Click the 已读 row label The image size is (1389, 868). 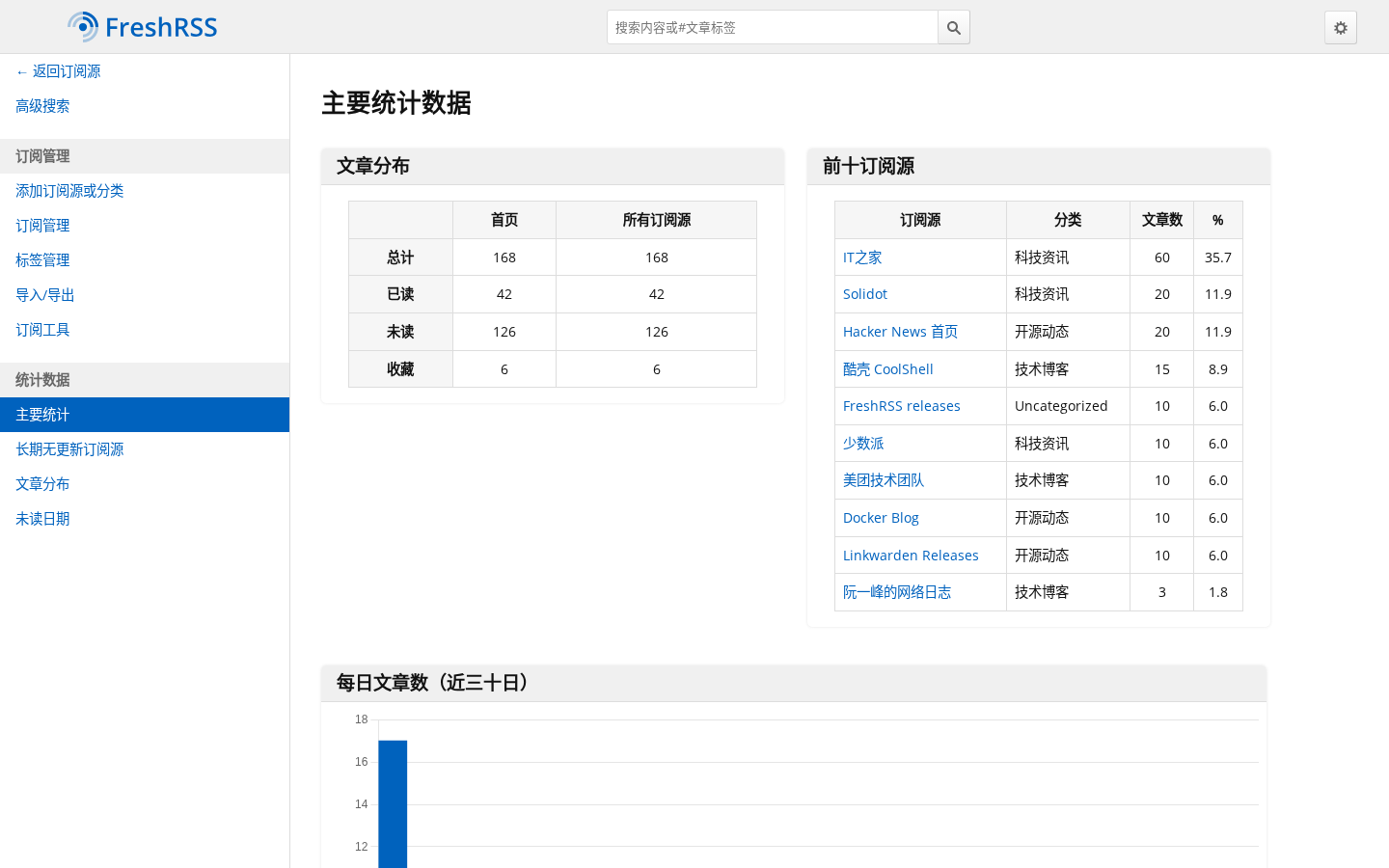[x=400, y=294]
